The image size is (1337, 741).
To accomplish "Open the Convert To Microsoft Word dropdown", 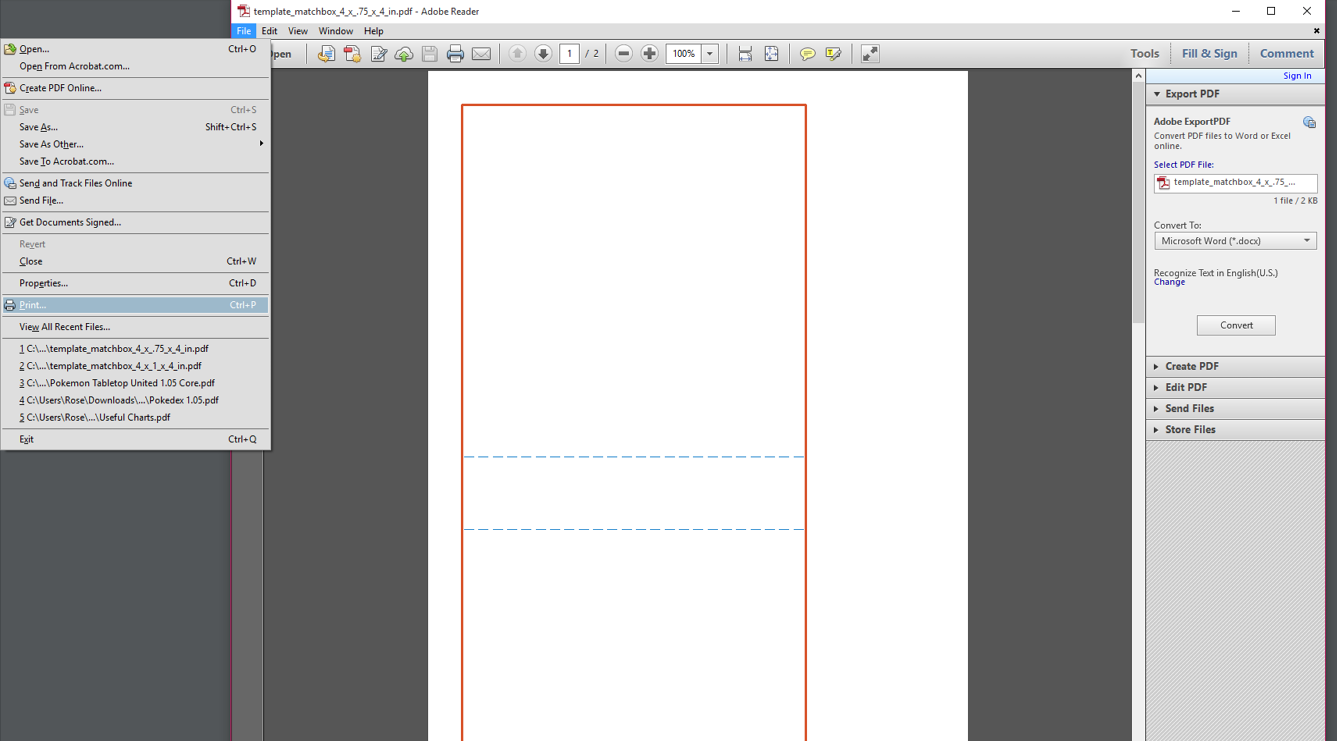I will point(1235,241).
